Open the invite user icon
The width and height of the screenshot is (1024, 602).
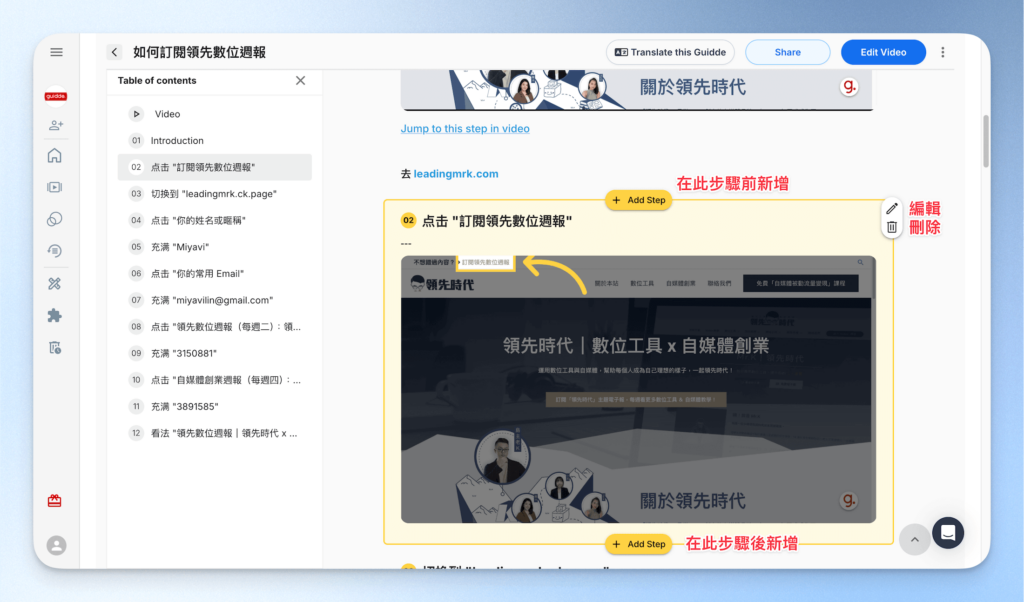[56, 125]
